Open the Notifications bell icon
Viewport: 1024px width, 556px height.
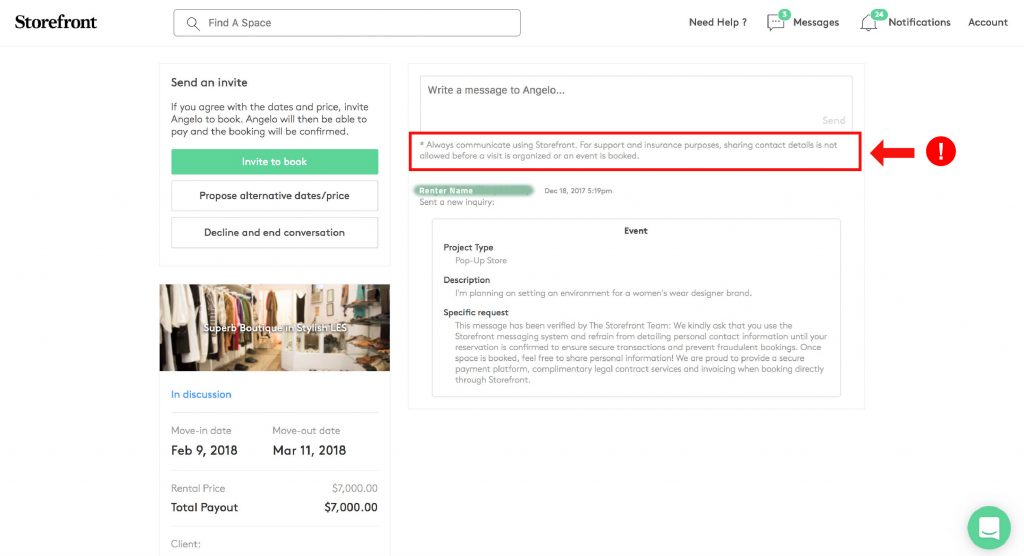869,22
